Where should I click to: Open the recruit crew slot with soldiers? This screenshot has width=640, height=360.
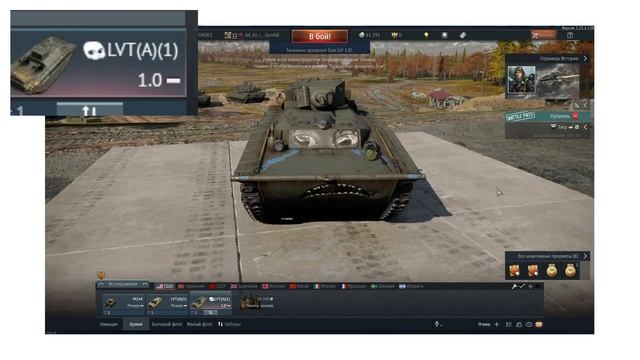257,302
